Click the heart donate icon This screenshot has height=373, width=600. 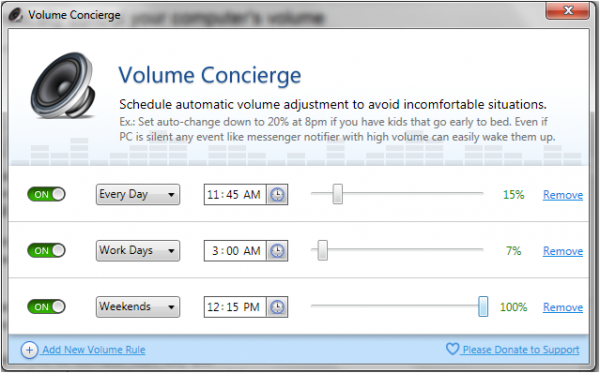(452, 349)
